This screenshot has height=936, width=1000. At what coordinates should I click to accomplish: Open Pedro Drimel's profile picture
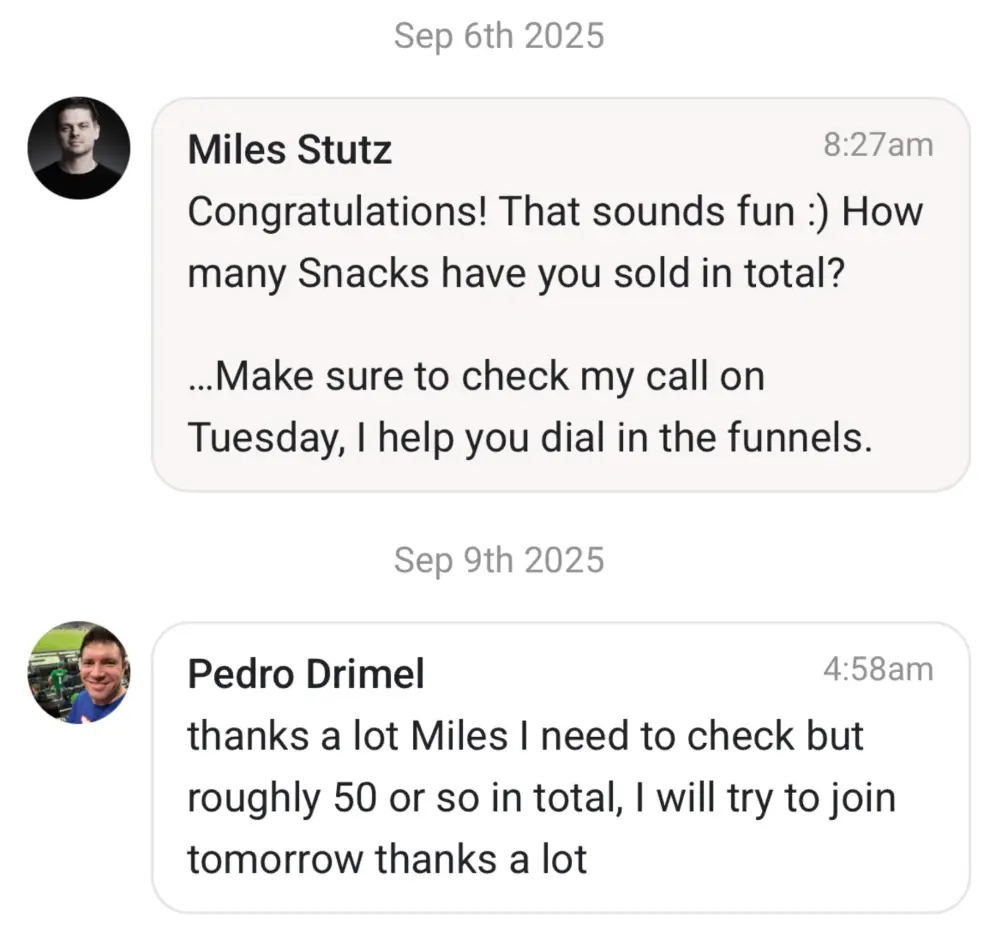tap(78, 672)
